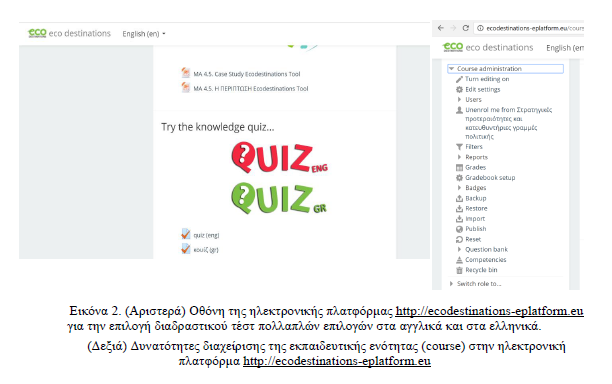
Task: Open the quiz (eng) link
Action: (206, 235)
